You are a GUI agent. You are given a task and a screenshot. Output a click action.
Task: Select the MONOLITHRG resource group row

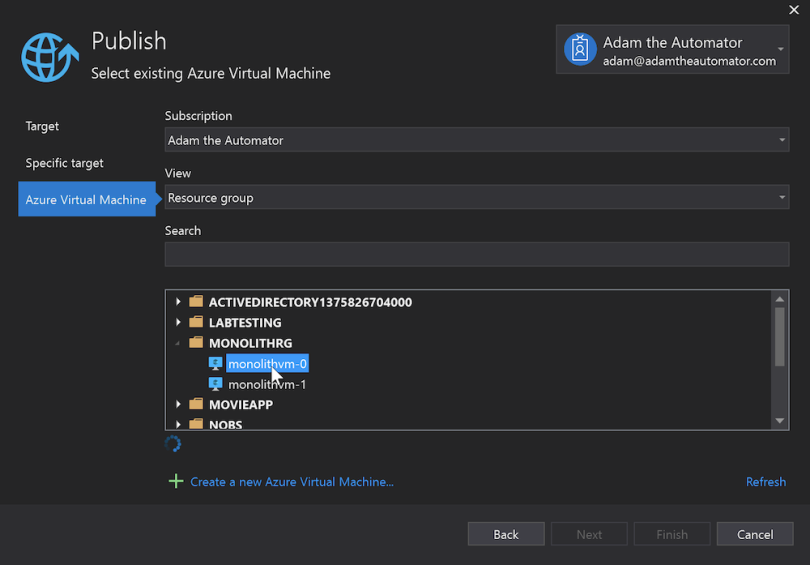251,343
